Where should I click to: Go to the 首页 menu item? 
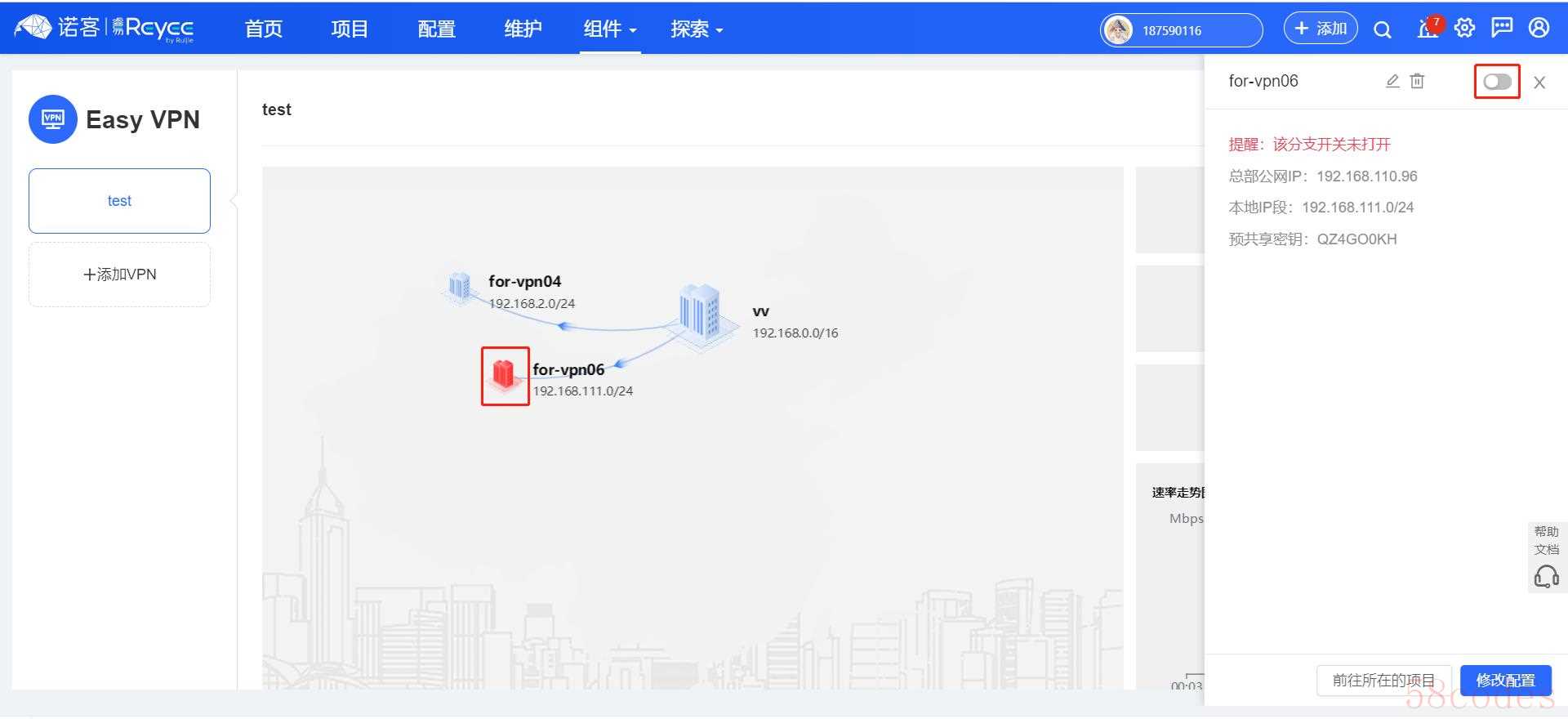pos(264,29)
